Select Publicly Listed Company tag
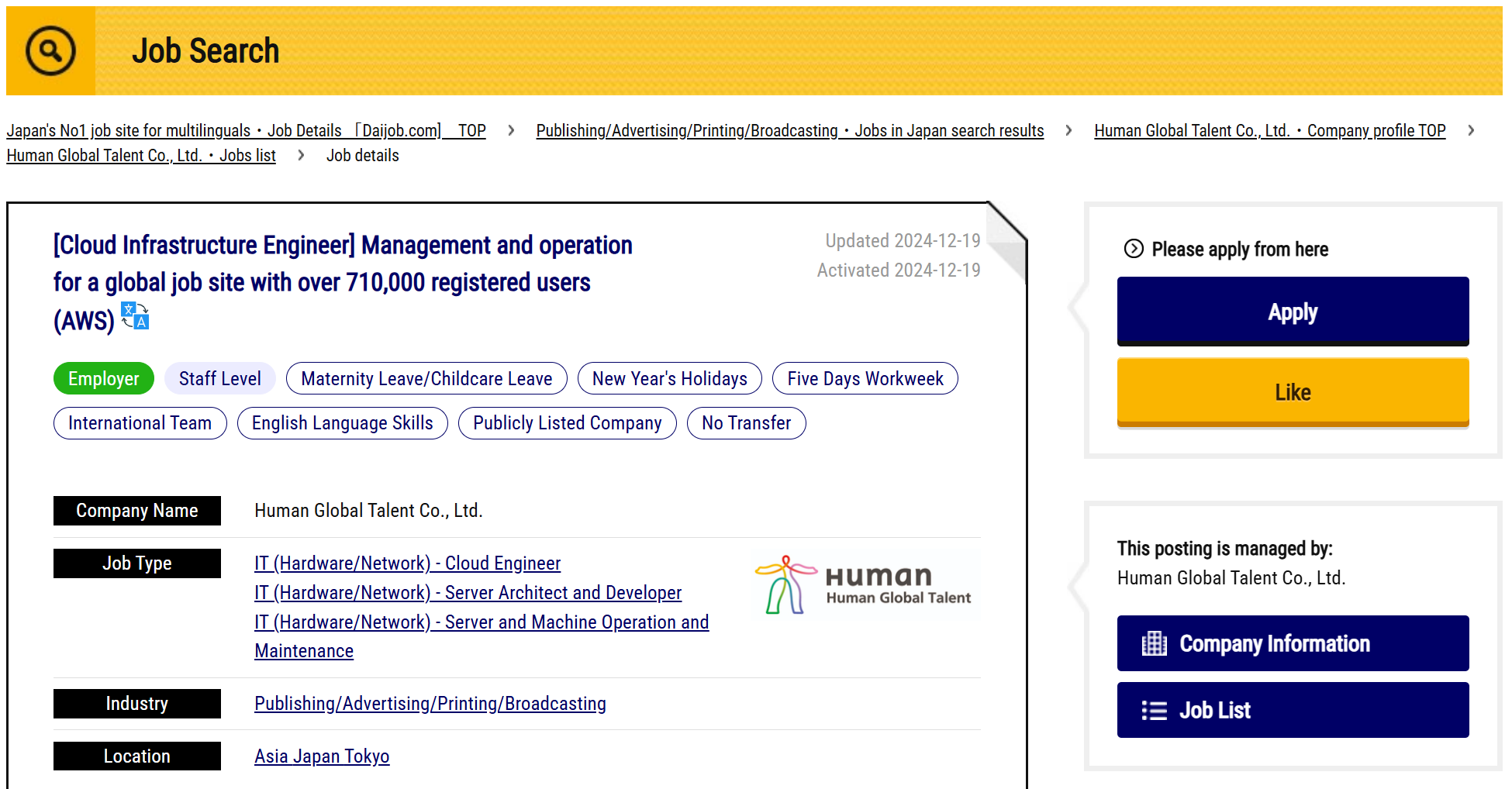The image size is (1512, 789). (568, 423)
